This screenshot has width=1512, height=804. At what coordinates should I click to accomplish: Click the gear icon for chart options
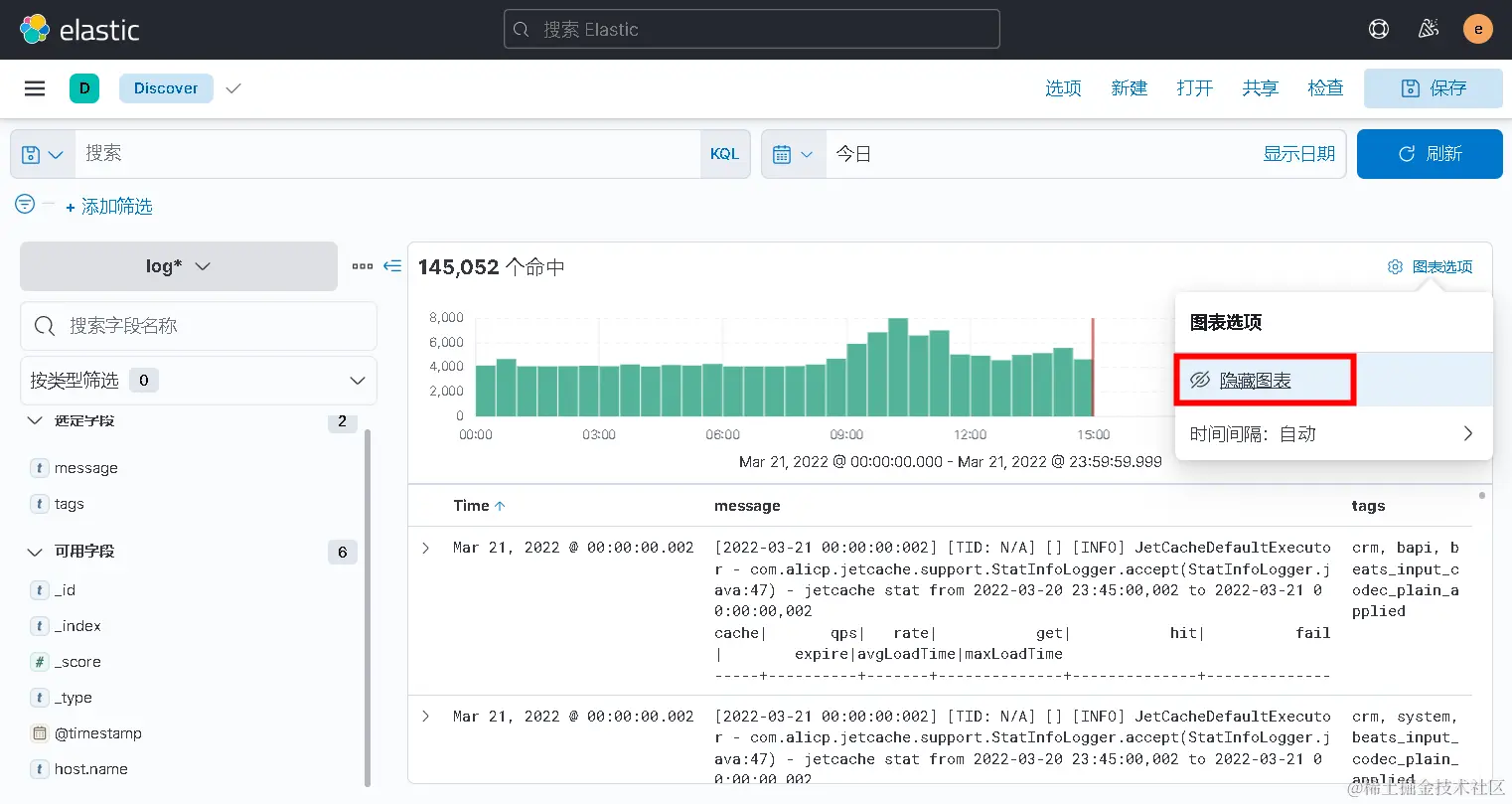[x=1395, y=266]
